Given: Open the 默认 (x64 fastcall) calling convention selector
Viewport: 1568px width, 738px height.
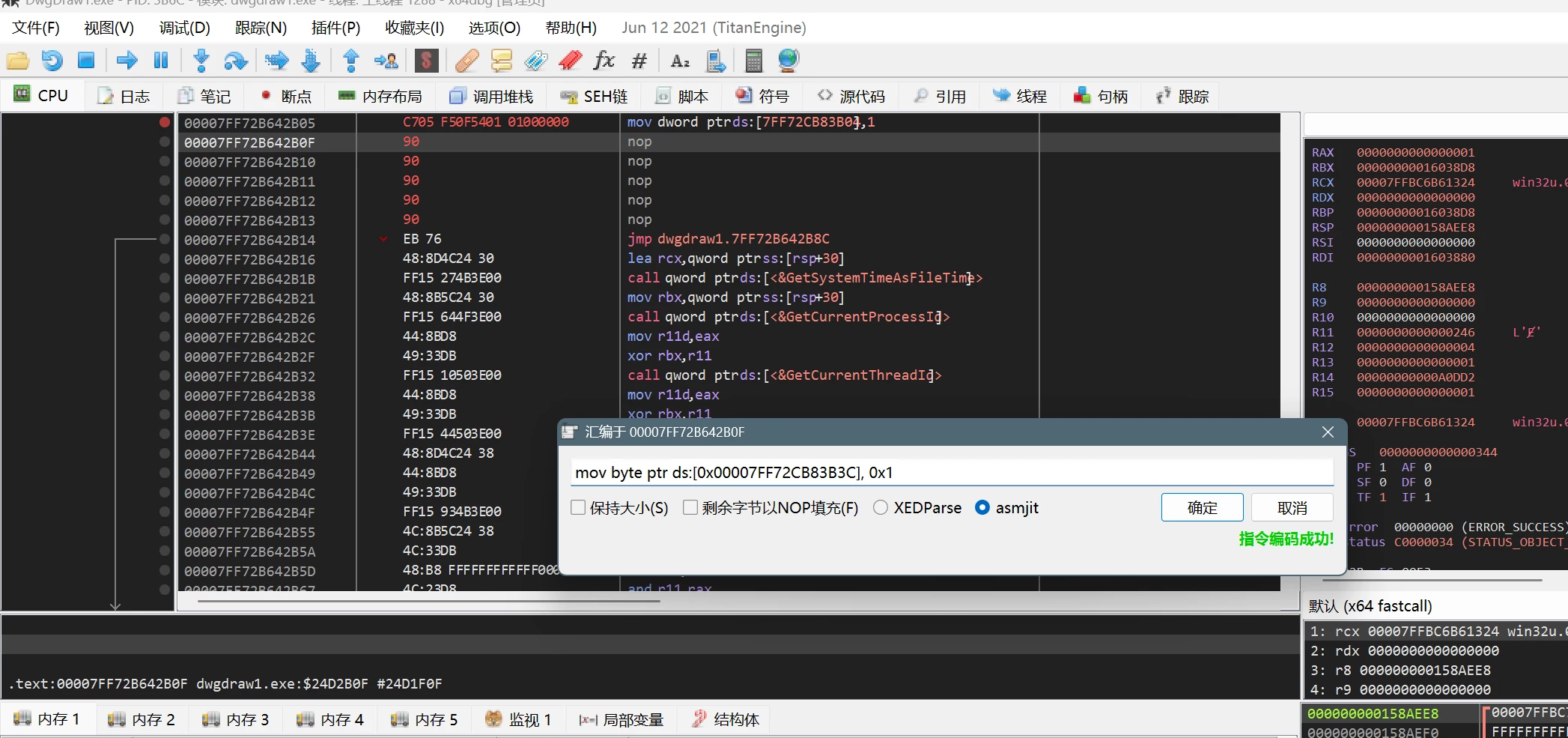Looking at the screenshot, I should pos(1370,606).
